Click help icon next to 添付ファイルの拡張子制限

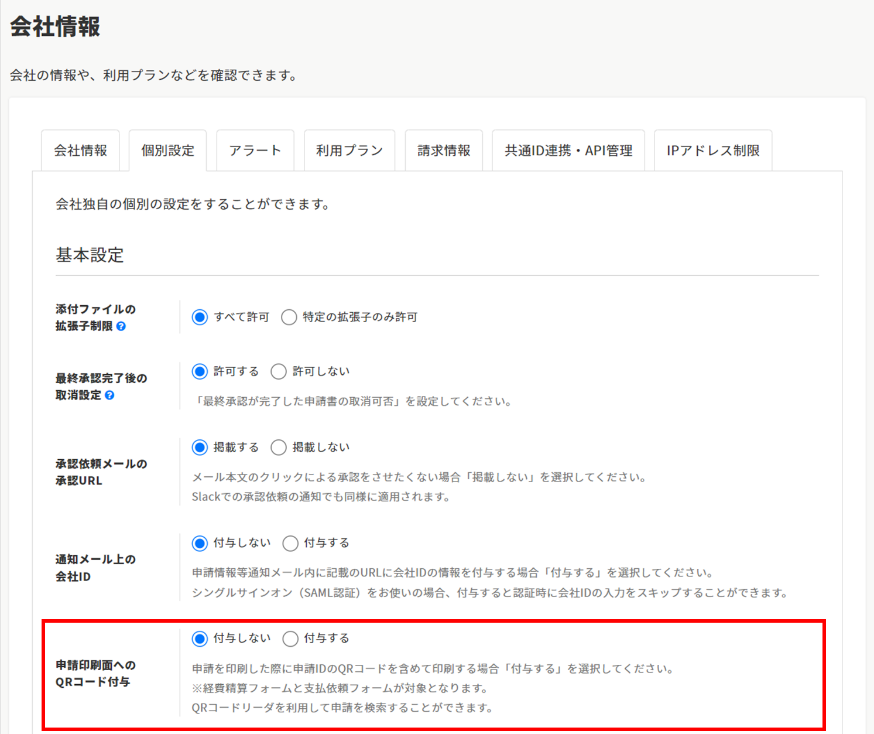click(x=121, y=326)
